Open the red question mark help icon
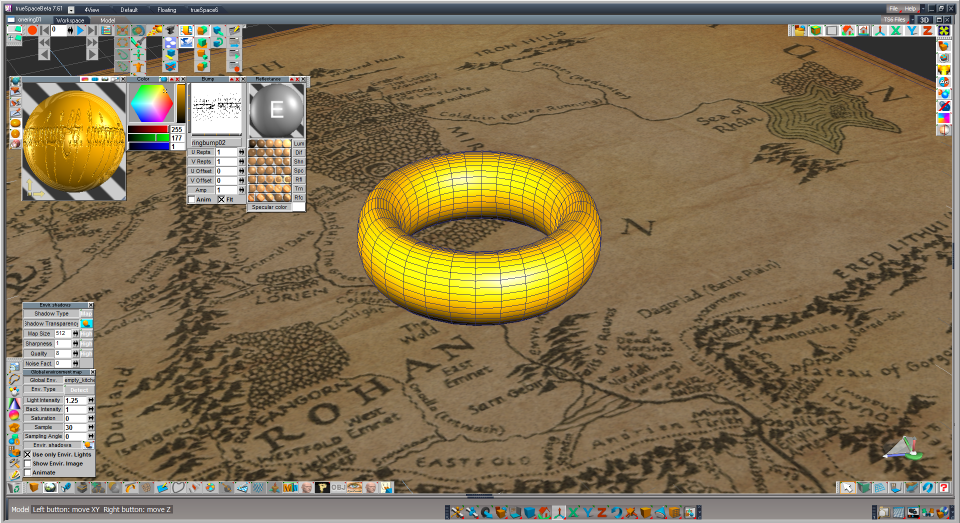Viewport: 960px width, 523px height. 943,487
